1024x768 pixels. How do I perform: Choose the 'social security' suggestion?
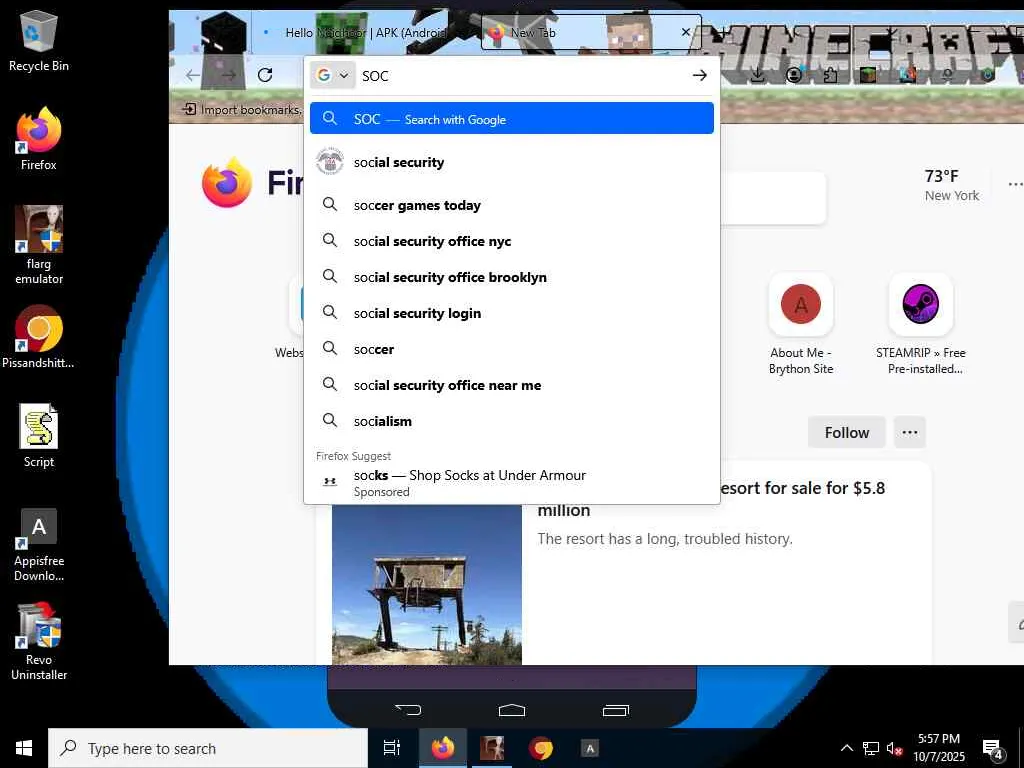[x=511, y=162]
